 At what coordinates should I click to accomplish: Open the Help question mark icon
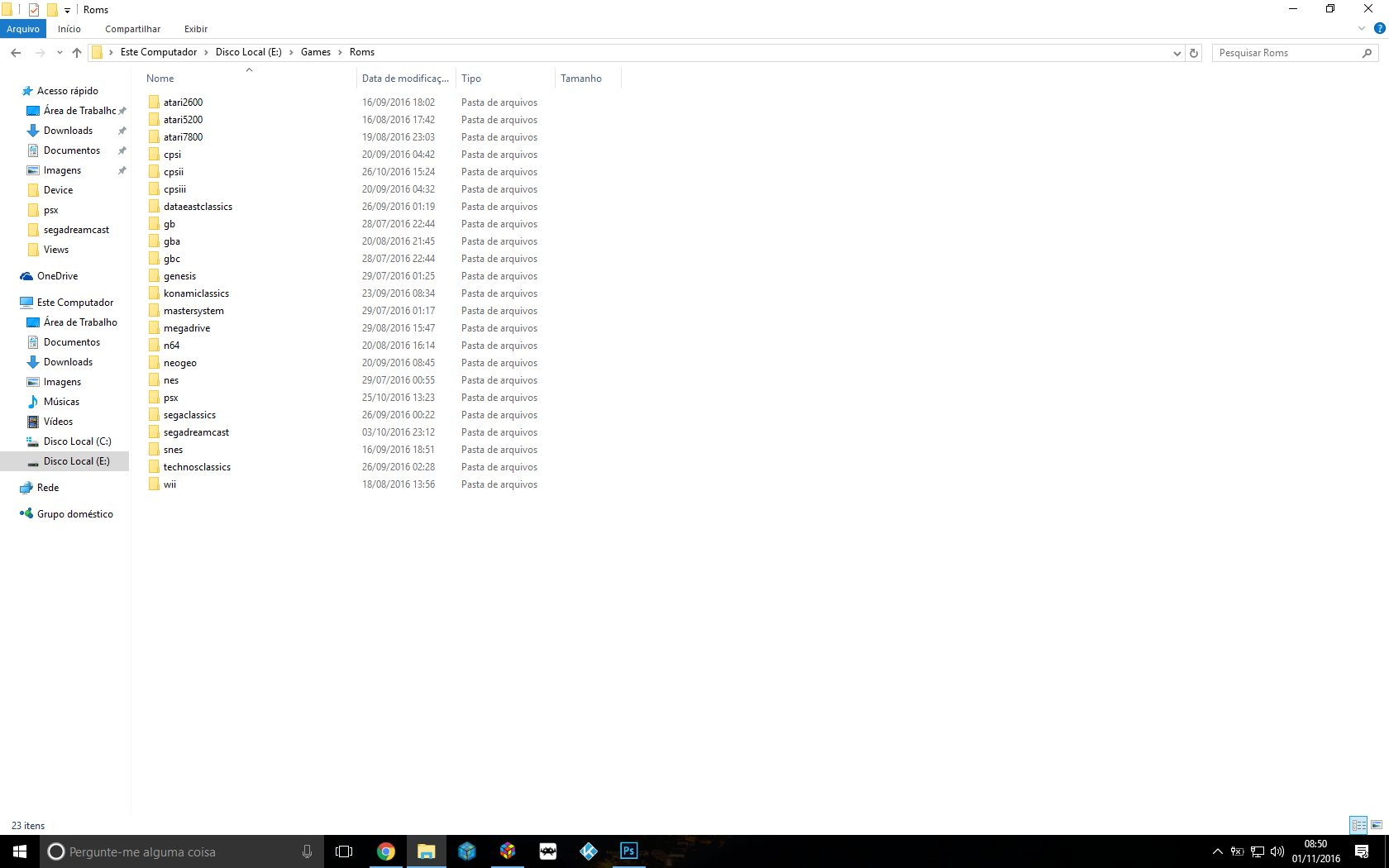(x=1379, y=28)
